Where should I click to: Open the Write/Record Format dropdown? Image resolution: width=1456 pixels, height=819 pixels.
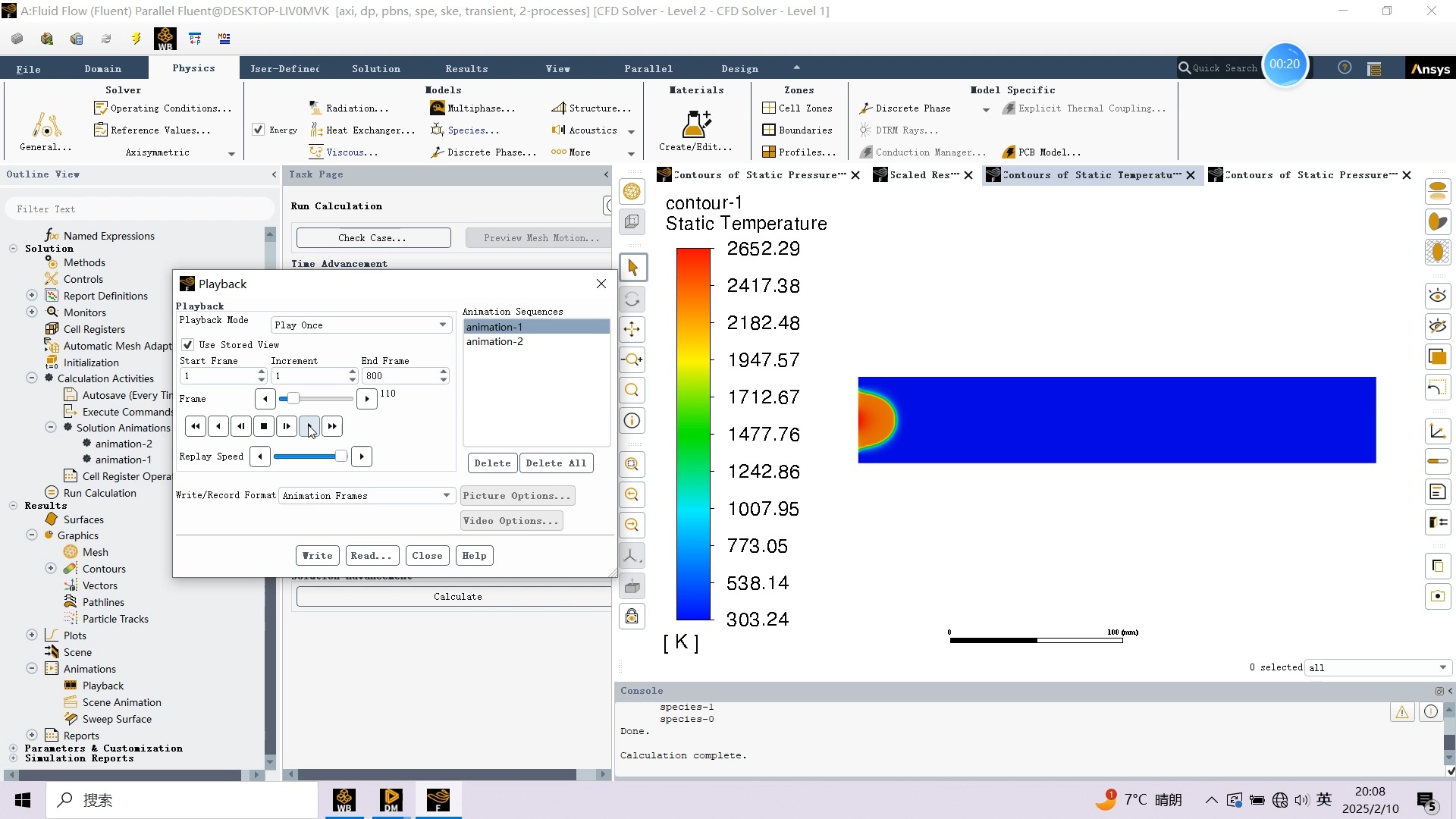tap(366, 496)
